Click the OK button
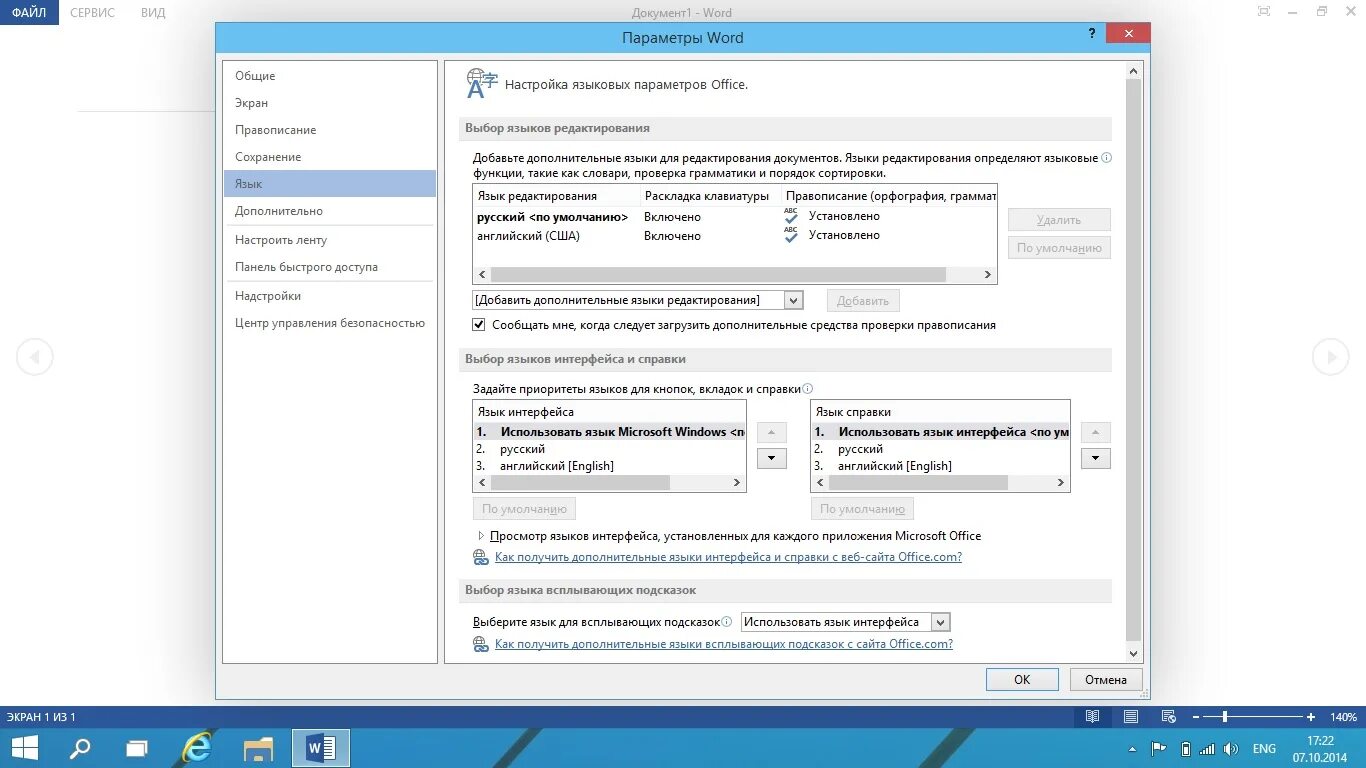The height and width of the screenshot is (768, 1366). (1022, 679)
